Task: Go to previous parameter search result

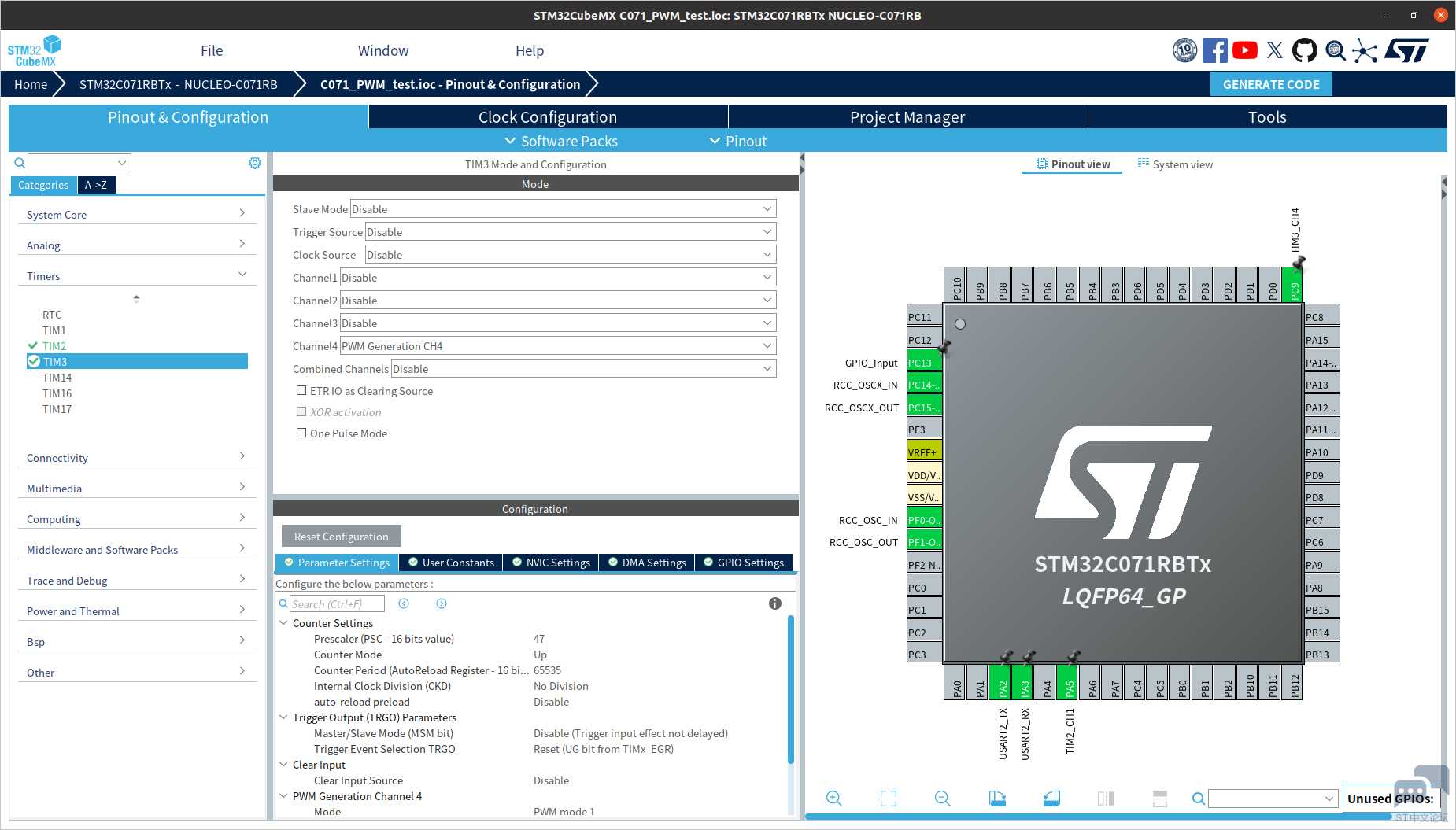Action: point(404,603)
